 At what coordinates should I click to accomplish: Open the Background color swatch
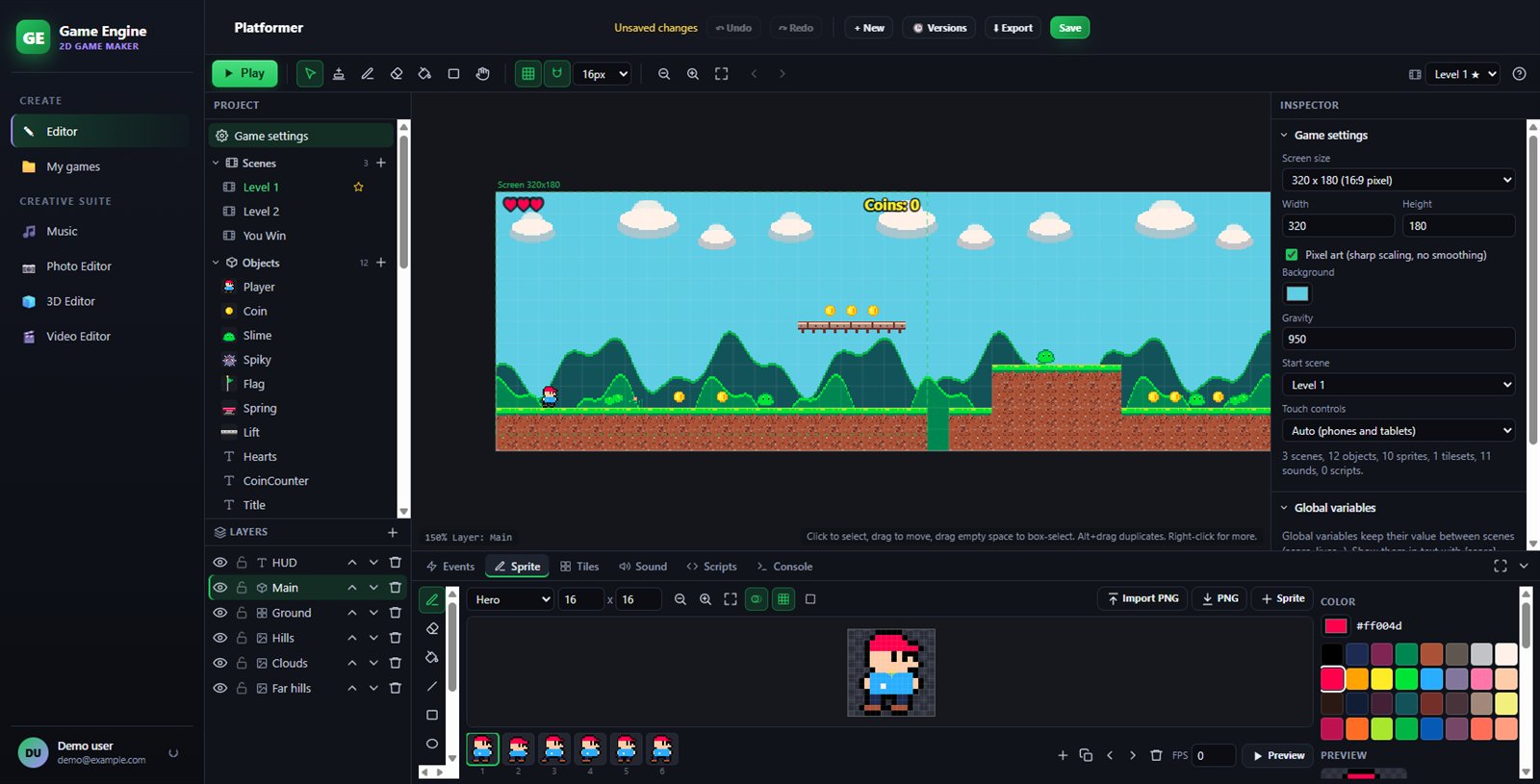click(x=1297, y=294)
